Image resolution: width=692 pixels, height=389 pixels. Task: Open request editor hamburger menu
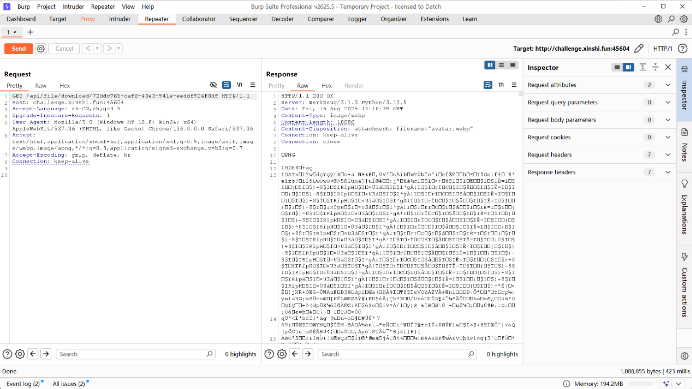pyautogui.click(x=252, y=85)
